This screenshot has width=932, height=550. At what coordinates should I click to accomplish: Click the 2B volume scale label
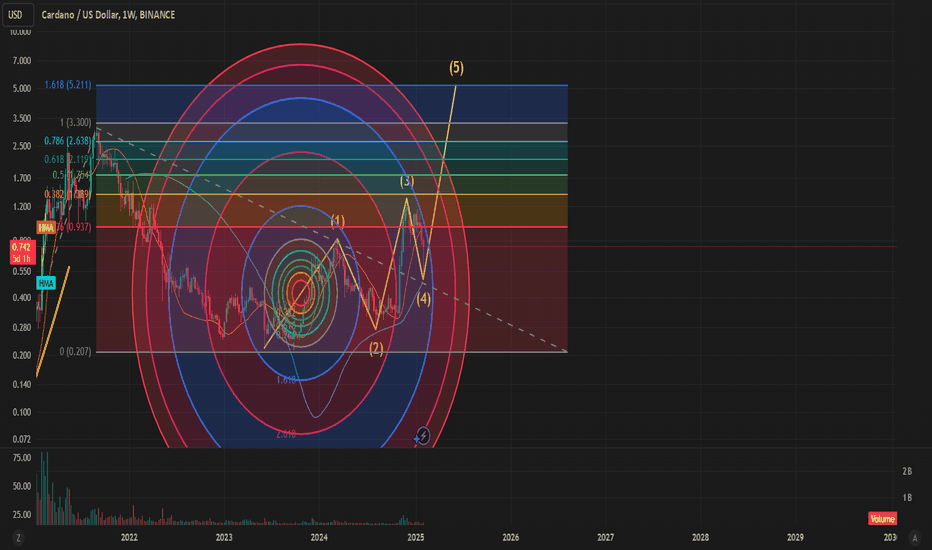[x=907, y=471]
